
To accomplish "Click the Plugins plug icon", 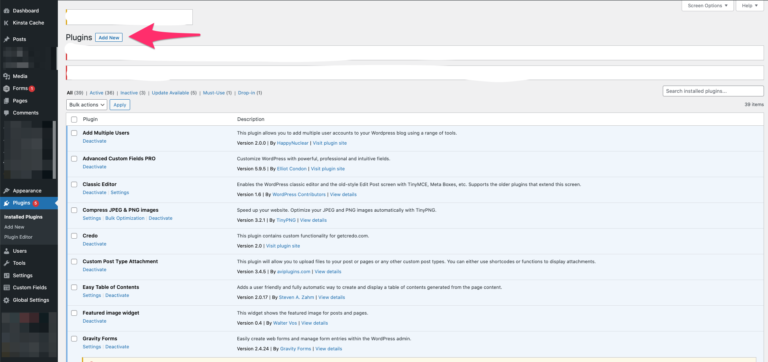I will pos(6,203).
